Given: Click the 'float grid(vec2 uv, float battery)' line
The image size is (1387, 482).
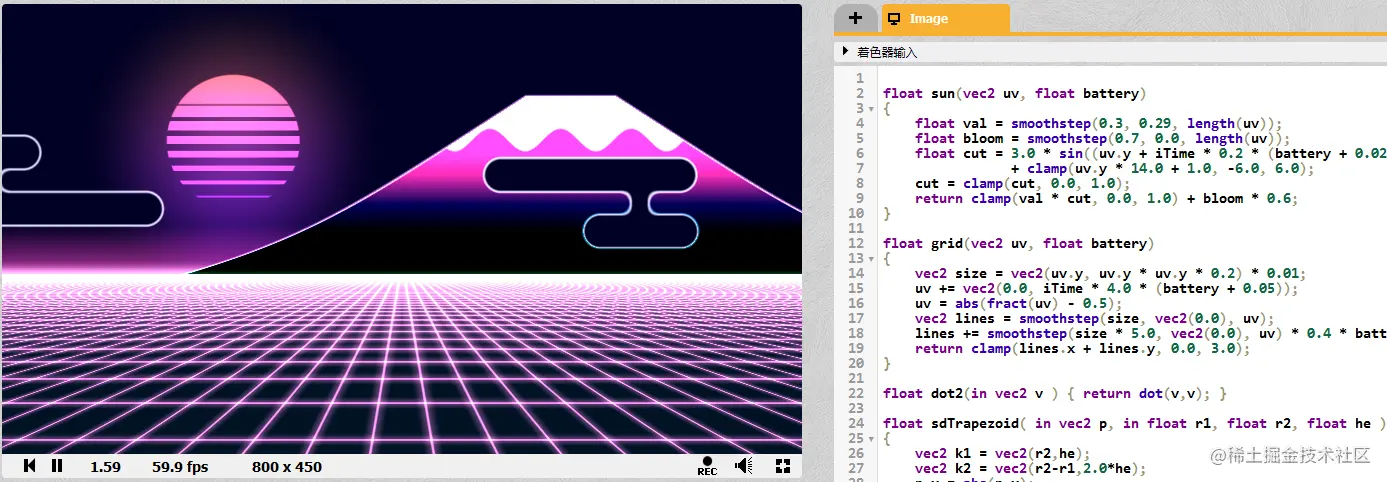Looking at the screenshot, I should click(x=1018, y=244).
